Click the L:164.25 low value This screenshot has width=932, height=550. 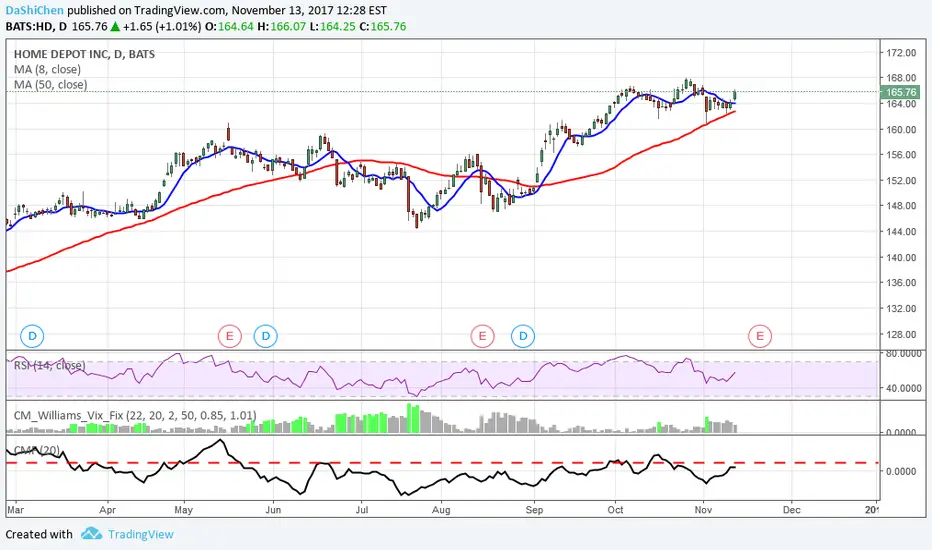(333, 27)
